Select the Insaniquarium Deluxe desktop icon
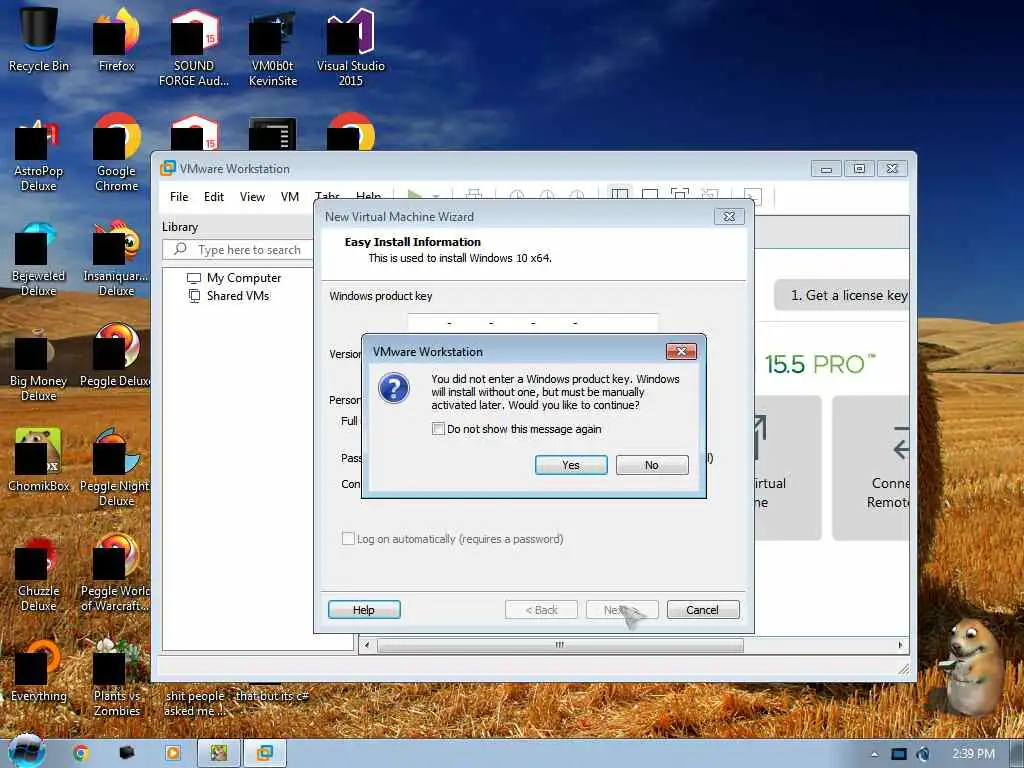The width and height of the screenshot is (1024, 768). pos(116,258)
